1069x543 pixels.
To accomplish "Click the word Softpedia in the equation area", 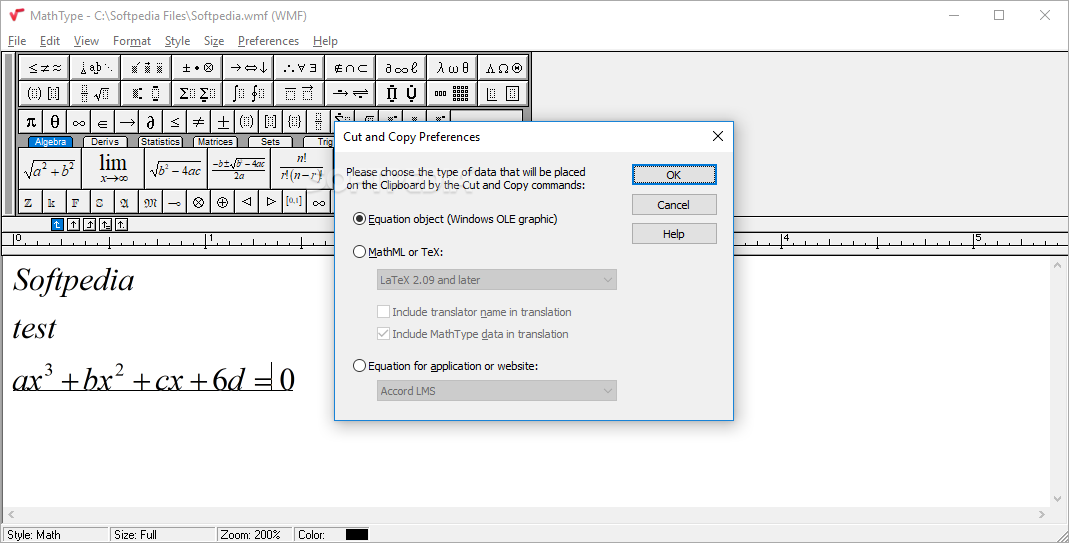I will coord(74,280).
